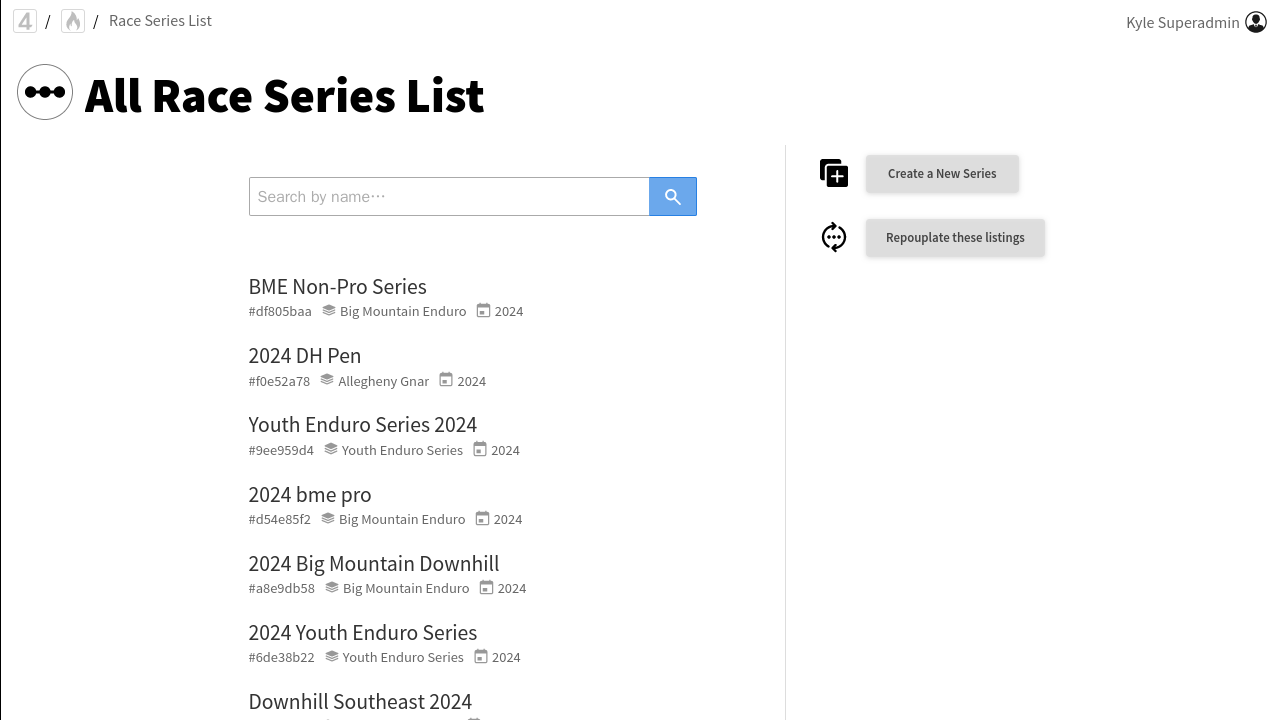Click the calendar icon under 2024 DH Pen

[x=446, y=380]
